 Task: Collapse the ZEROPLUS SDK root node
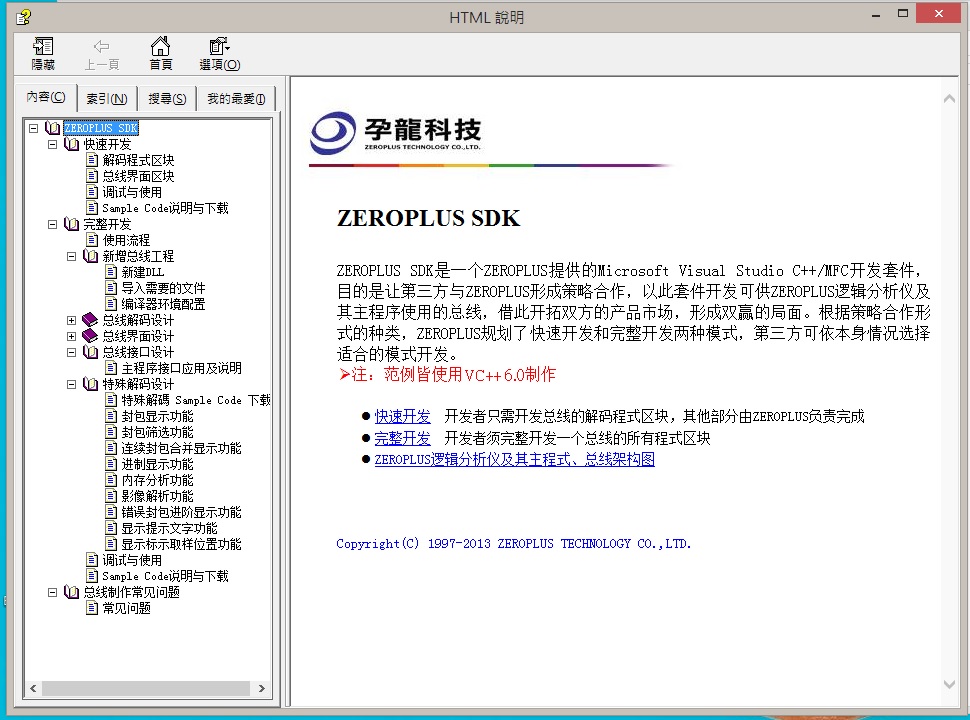click(33, 128)
